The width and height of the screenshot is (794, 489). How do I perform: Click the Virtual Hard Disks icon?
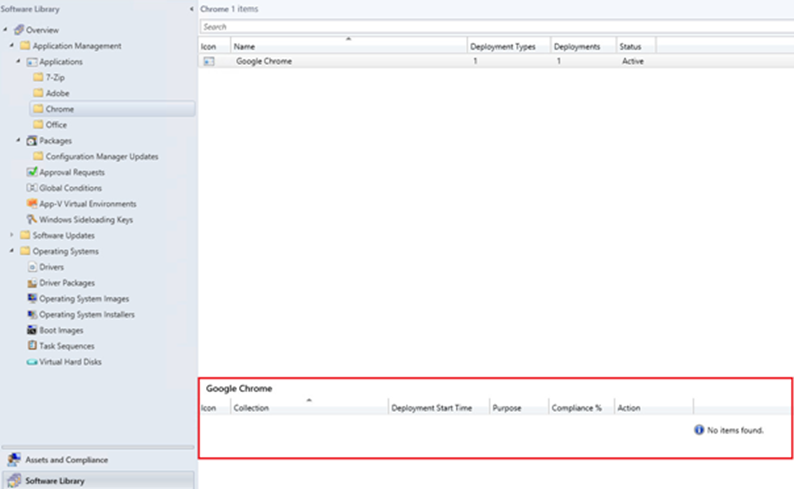[x=32, y=362]
